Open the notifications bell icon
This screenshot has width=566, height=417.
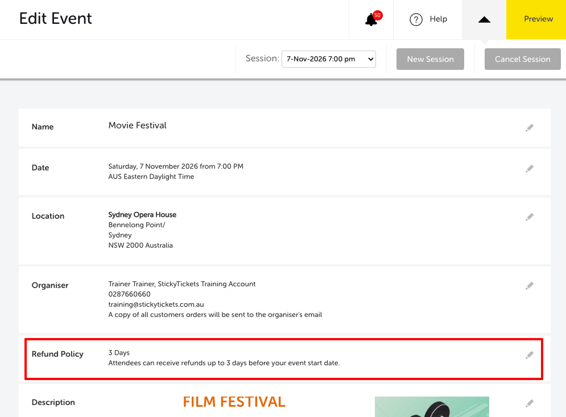point(371,19)
